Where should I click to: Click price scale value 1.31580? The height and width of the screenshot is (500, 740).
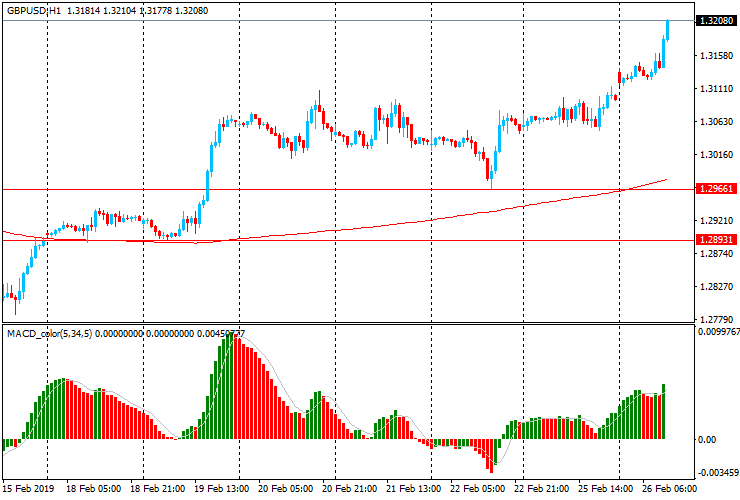click(716, 56)
